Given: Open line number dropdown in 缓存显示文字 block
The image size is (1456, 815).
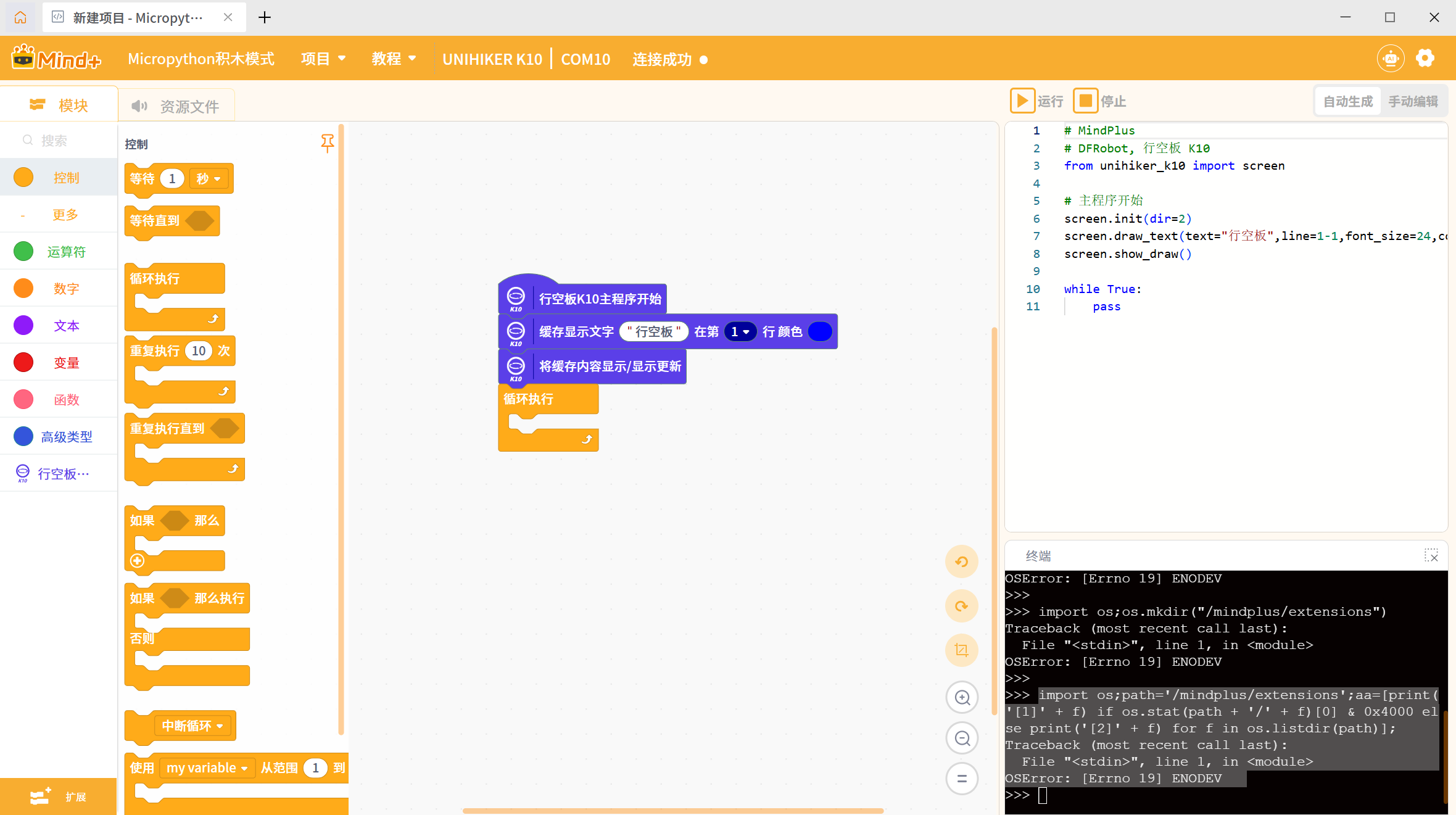Looking at the screenshot, I should point(740,331).
